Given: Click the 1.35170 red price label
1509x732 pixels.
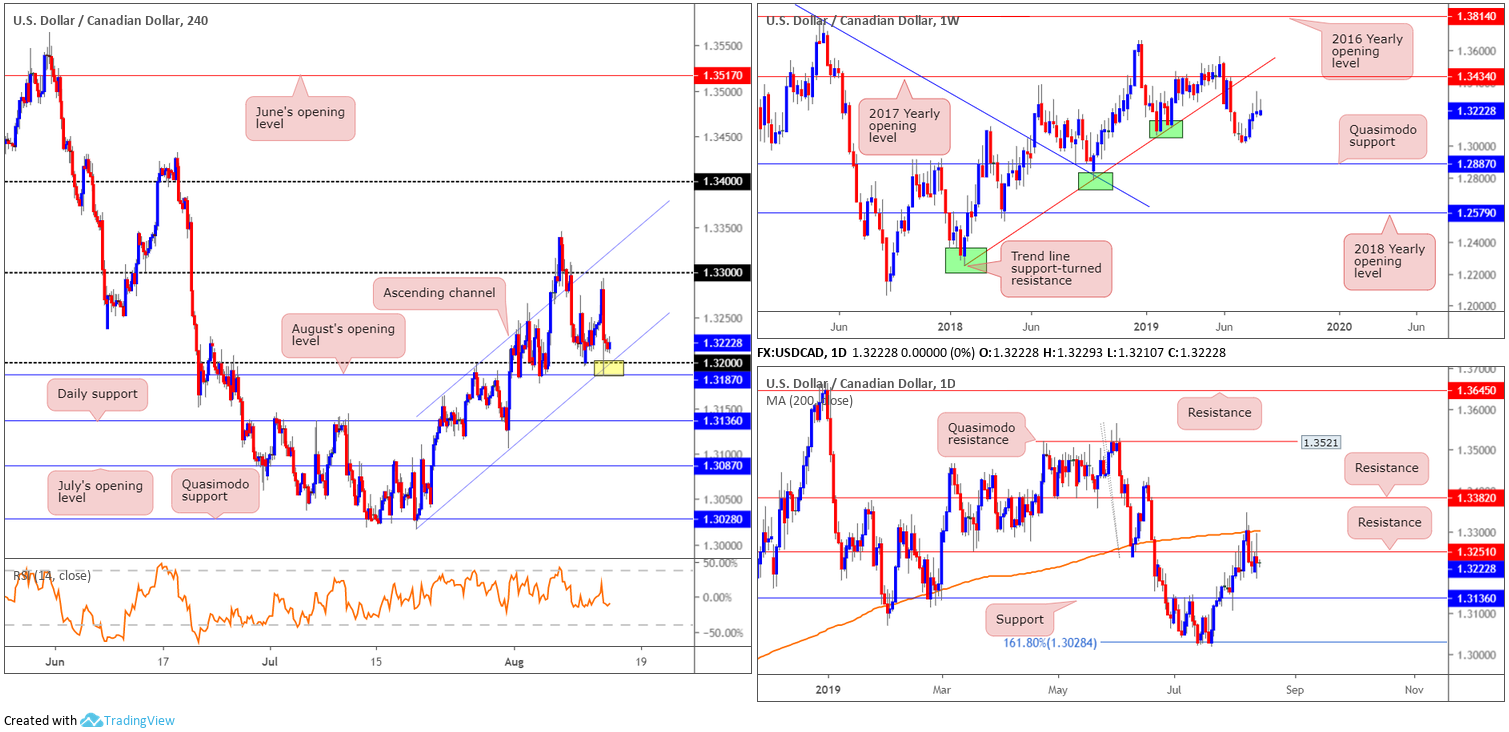Looking at the screenshot, I should (x=725, y=74).
